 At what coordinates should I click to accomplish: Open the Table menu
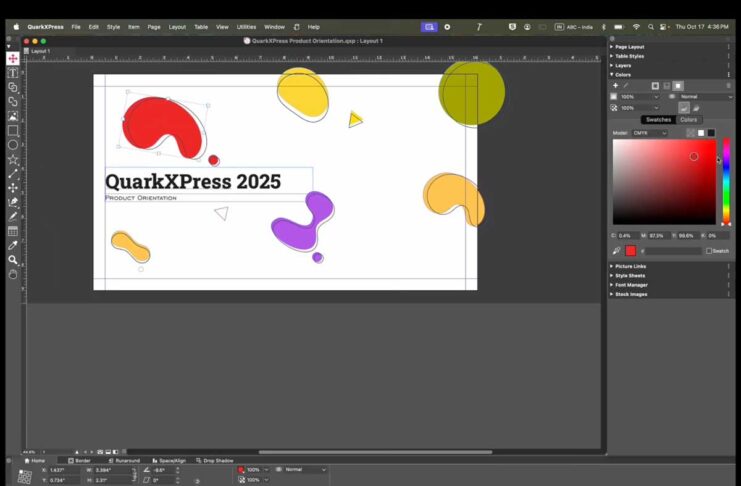(x=201, y=27)
